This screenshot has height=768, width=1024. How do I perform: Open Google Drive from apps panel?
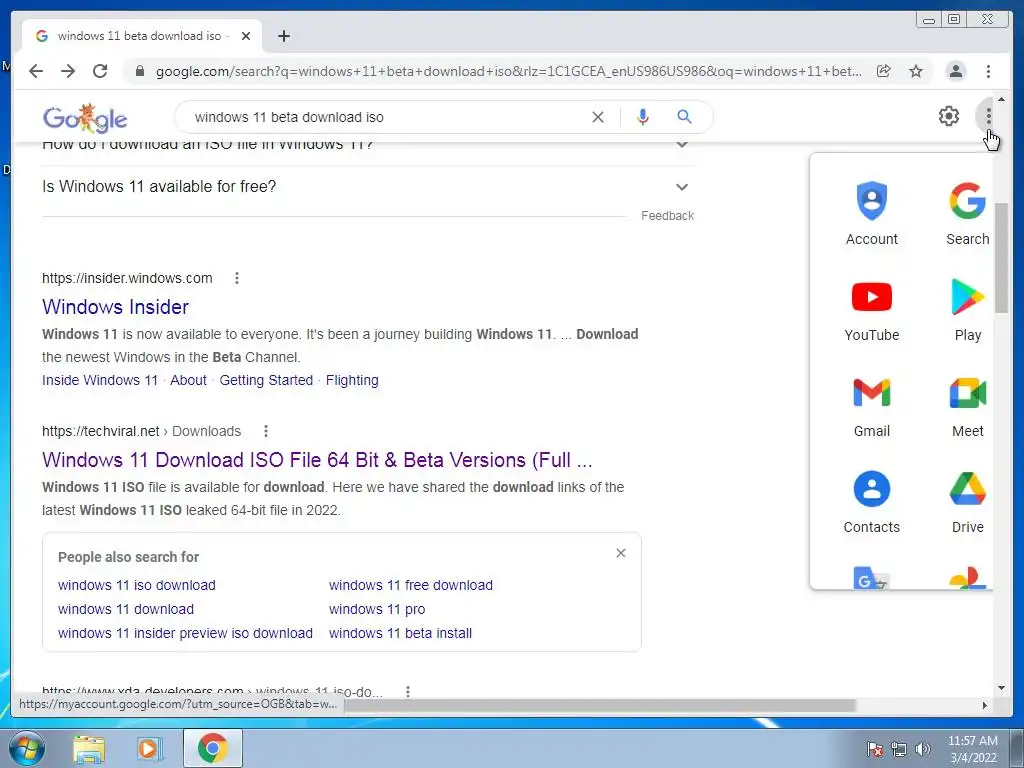tap(967, 502)
